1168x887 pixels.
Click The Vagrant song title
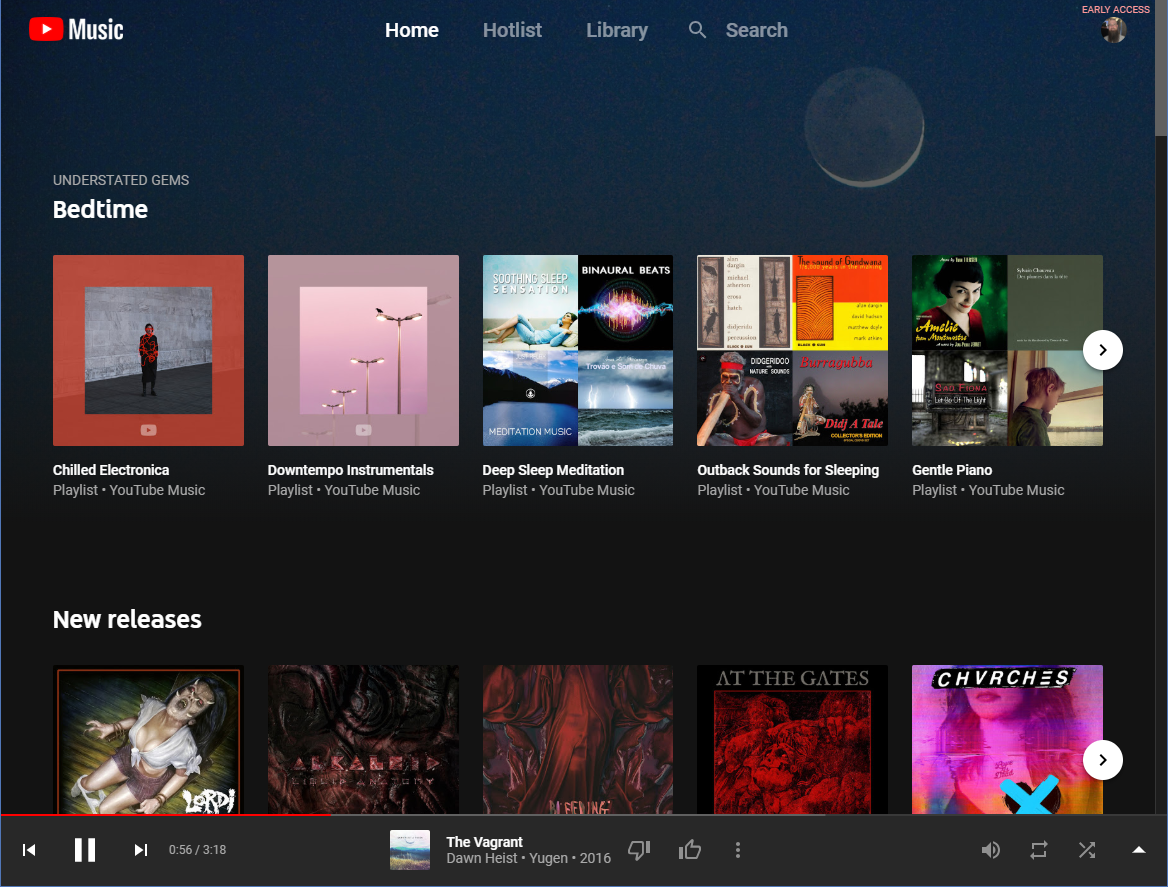(x=484, y=842)
